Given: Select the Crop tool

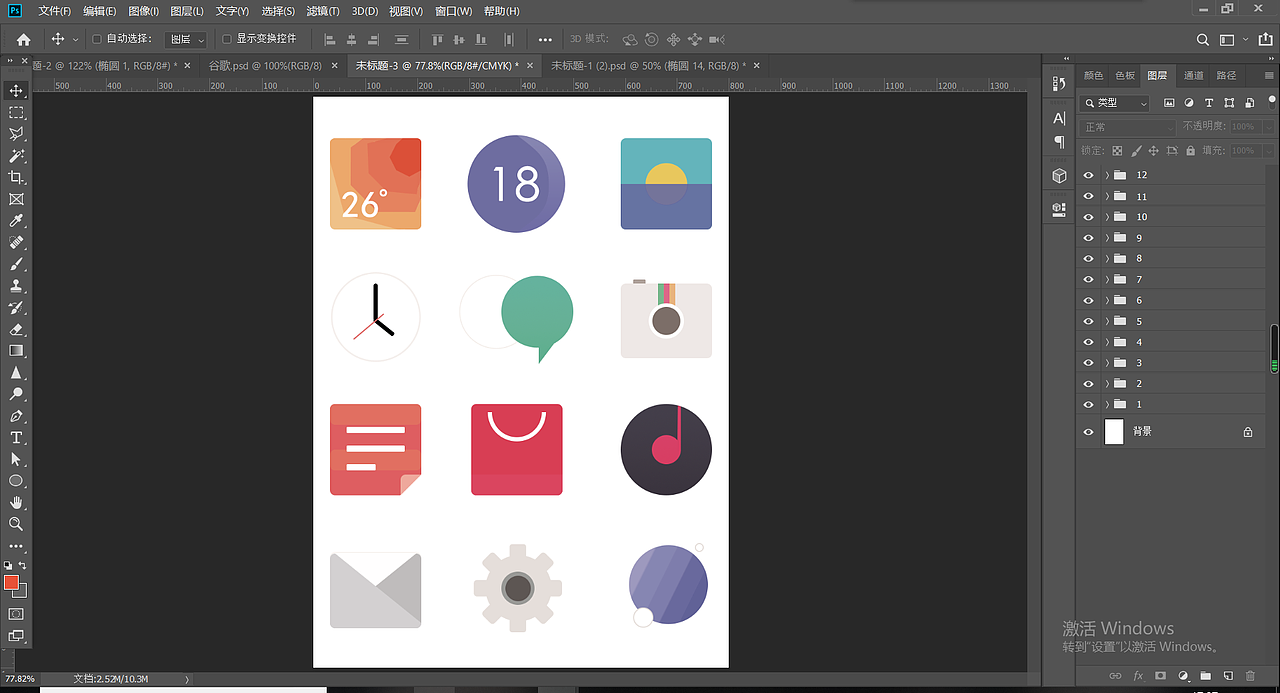Looking at the screenshot, I should coord(16,177).
